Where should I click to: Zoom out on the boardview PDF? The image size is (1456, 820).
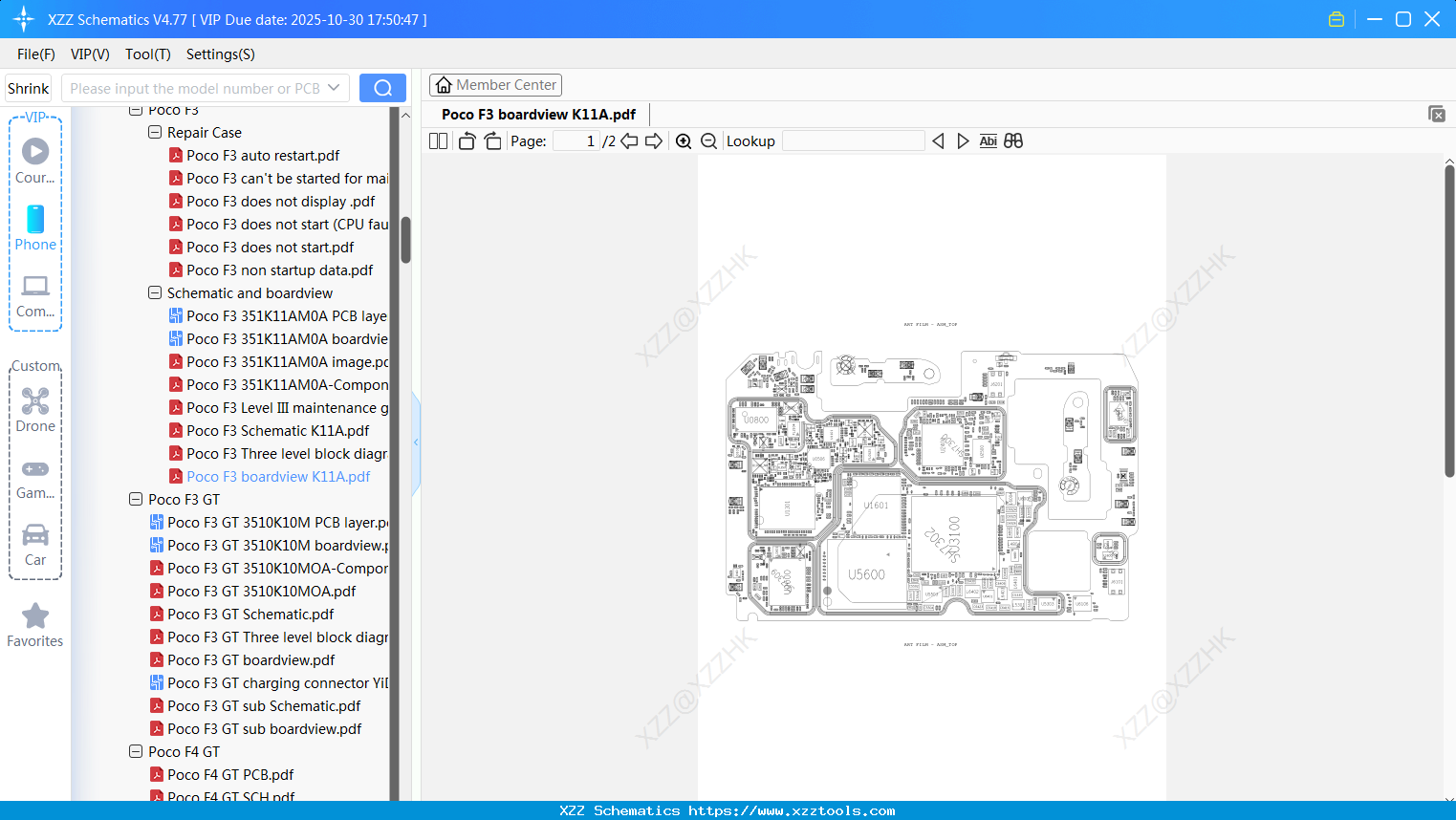pos(708,140)
